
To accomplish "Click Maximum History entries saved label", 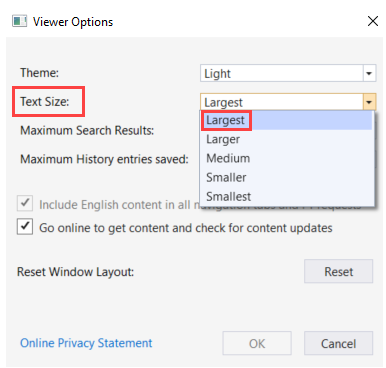I will point(104,159).
